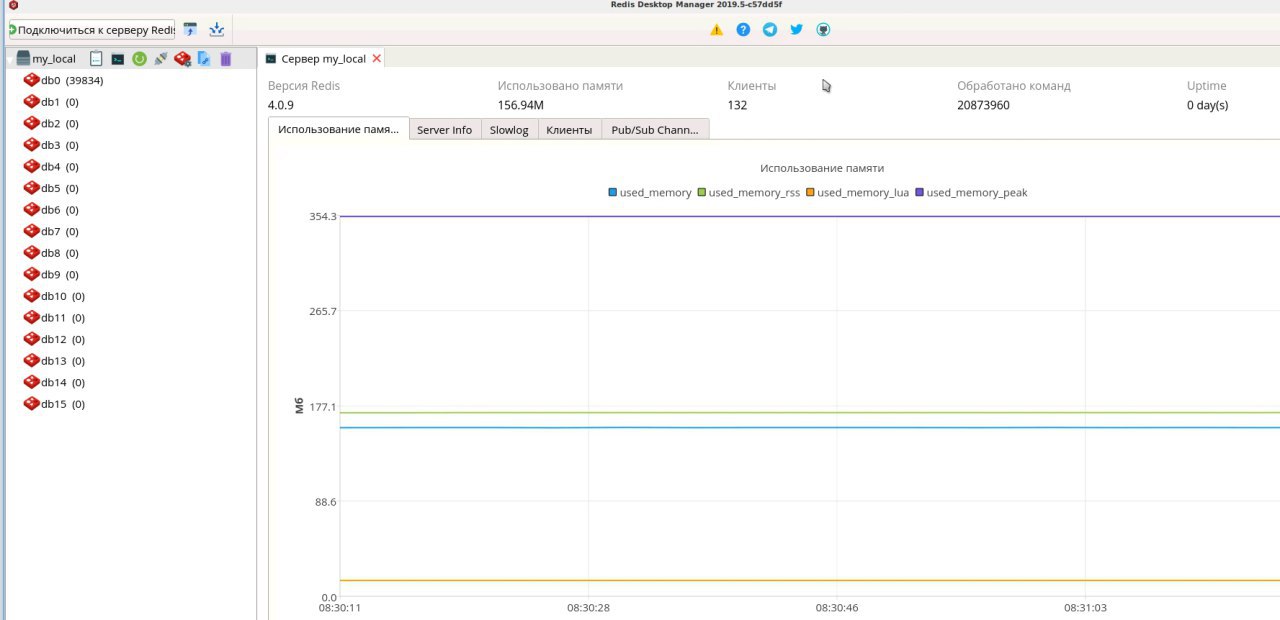Close the 'Сервер my_local' tab
1280x620 pixels.
coord(377,59)
